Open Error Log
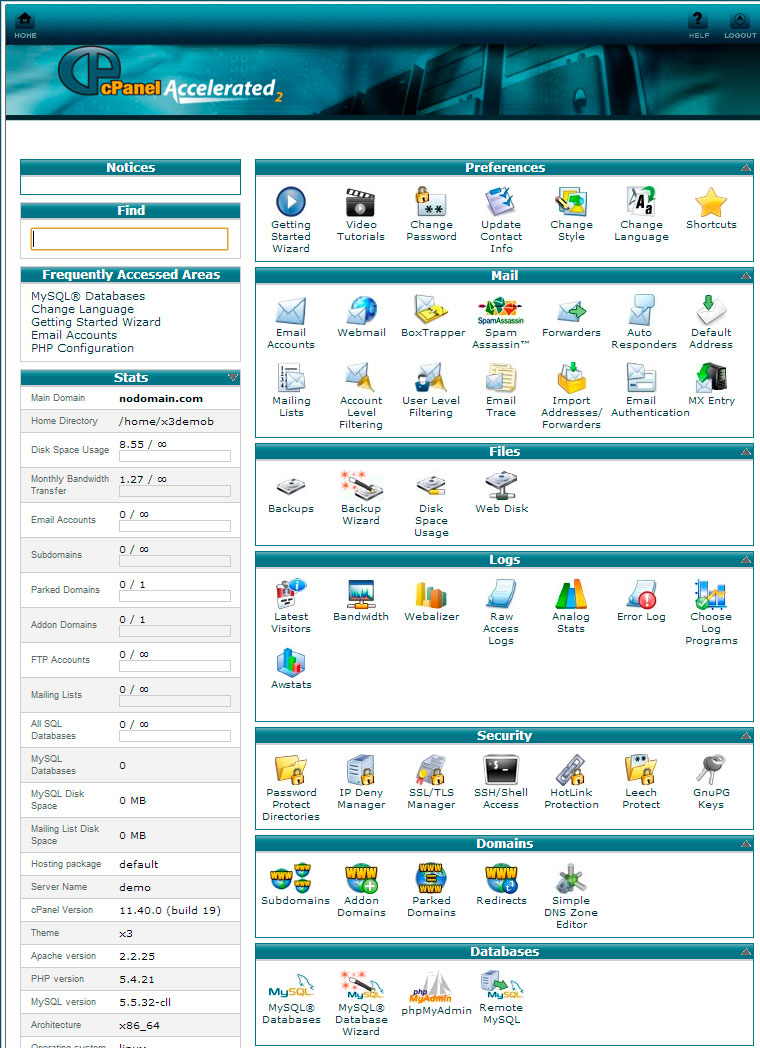 pyautogui.click(x=641, y=595)
